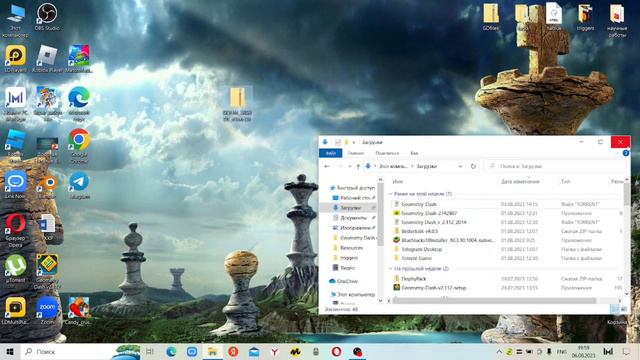The image size is (640, 360).
Task: Go up one folder level in Explorer
Action: point(358,166)
